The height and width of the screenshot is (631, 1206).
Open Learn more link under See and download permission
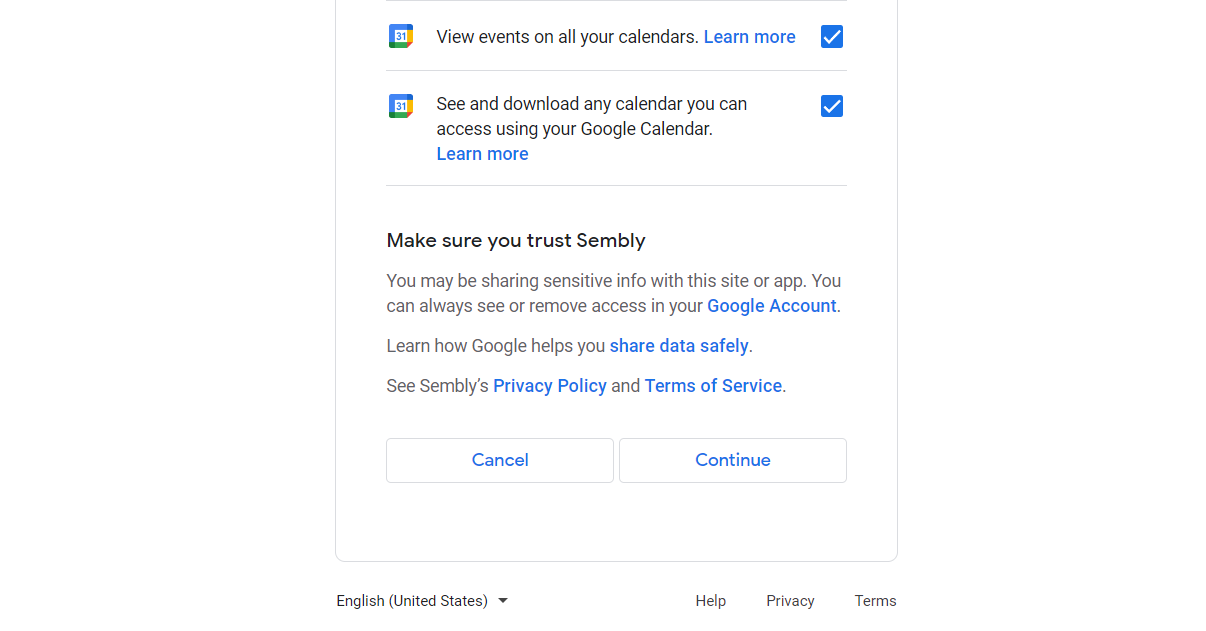click(482, 154)
